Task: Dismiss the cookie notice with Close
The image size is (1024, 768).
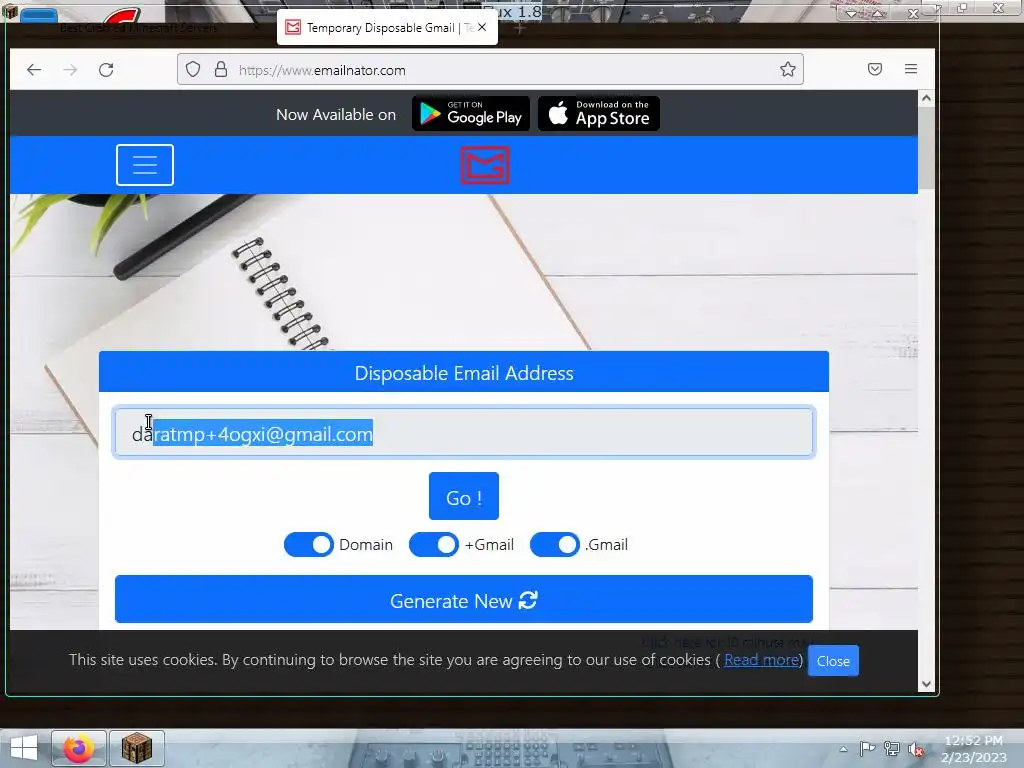Action: (x=833, y=661)
